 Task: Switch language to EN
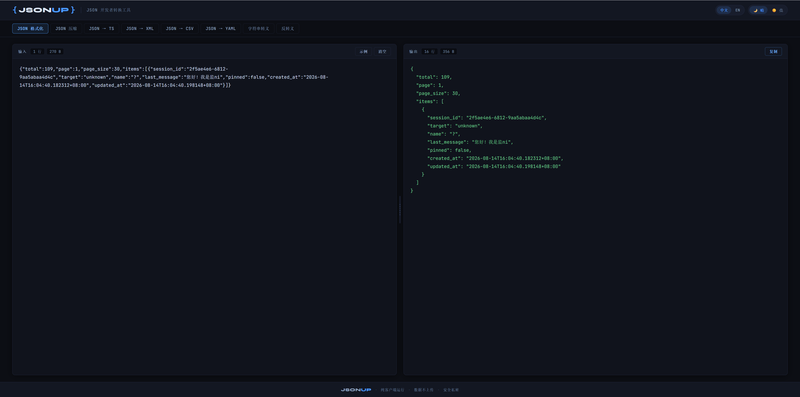tap(737, 10)
